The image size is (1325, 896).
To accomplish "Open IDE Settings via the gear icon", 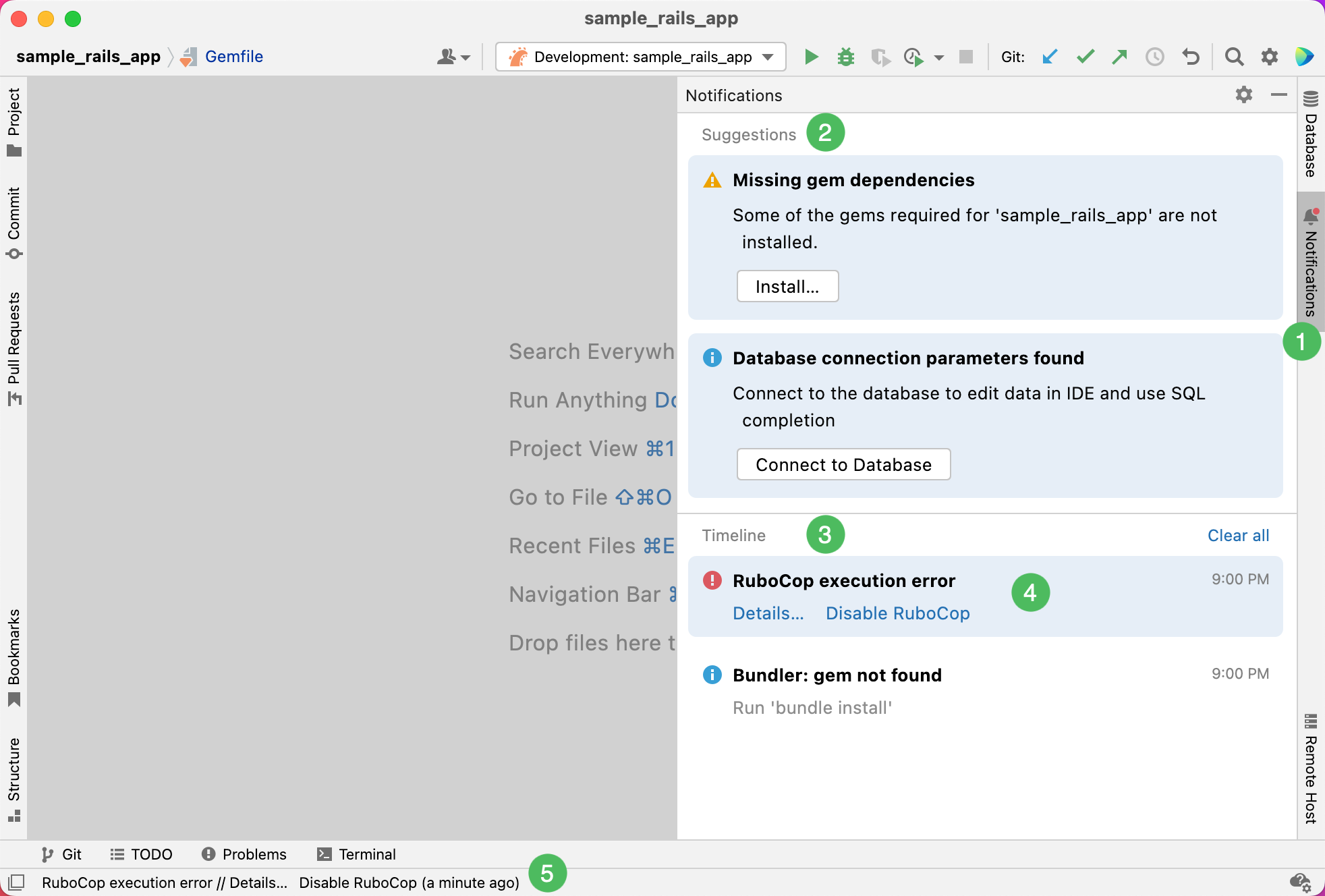I will (x=1270, y=57).
